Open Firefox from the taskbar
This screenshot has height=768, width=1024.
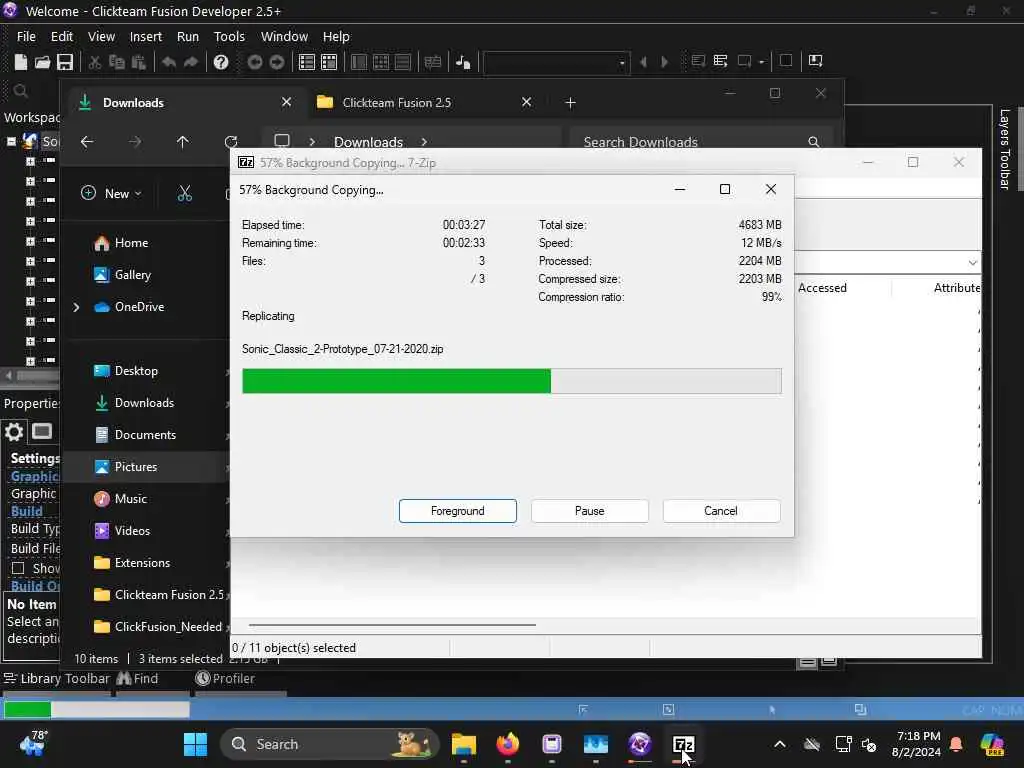click(507, 744)
